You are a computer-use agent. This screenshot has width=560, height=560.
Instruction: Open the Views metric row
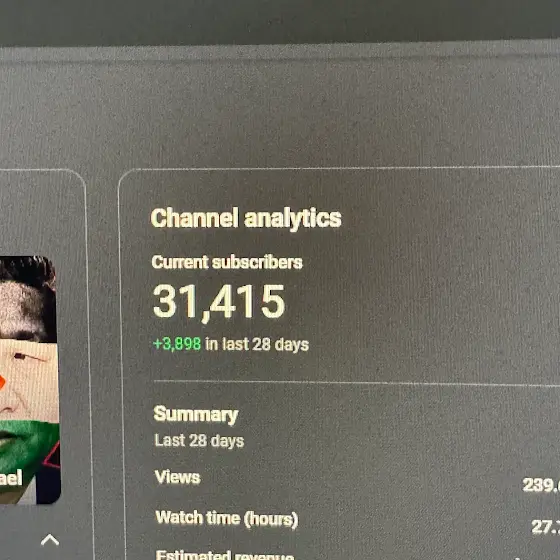point(357,479)
